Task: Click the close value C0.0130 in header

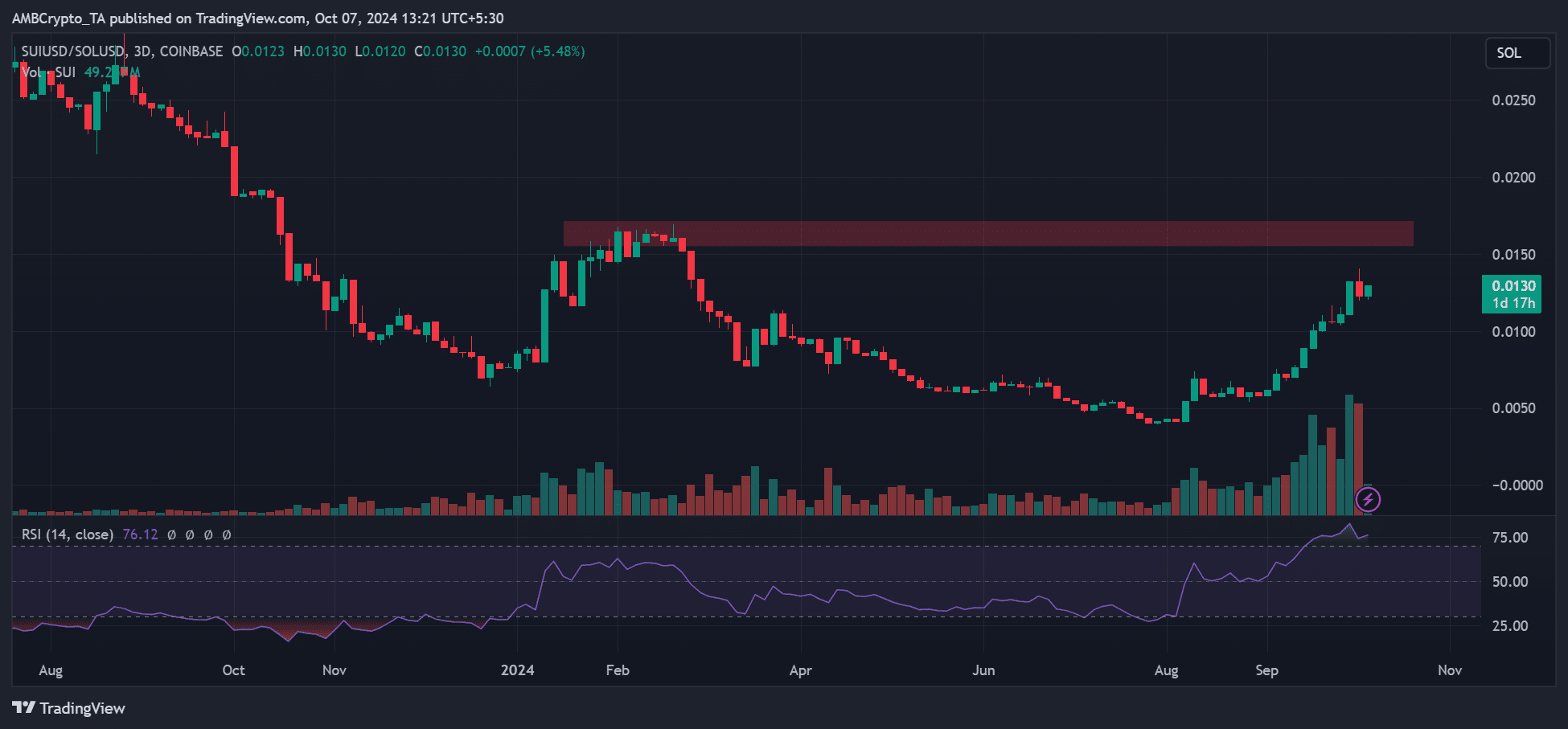Action: 440,51
